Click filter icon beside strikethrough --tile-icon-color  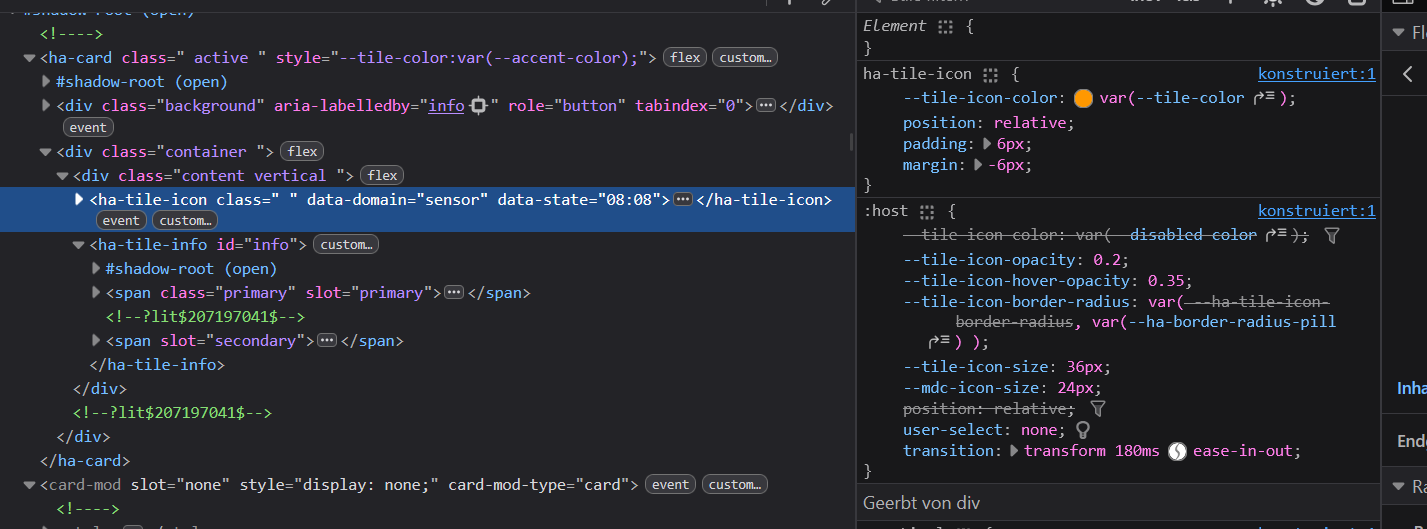(1331, 235)
